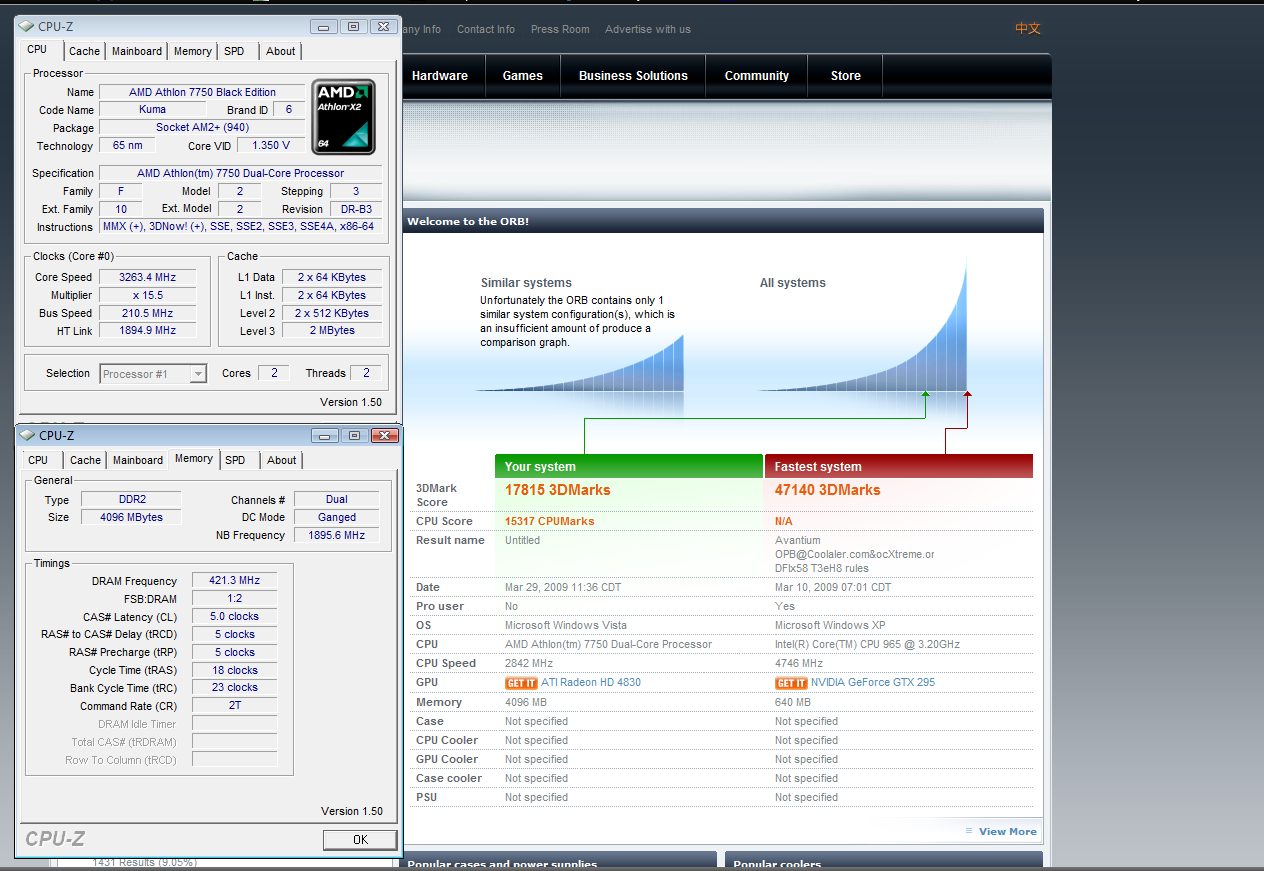Open Cache tab in upper CPU-Z window
1264x871 pixels.
point(84,51)
